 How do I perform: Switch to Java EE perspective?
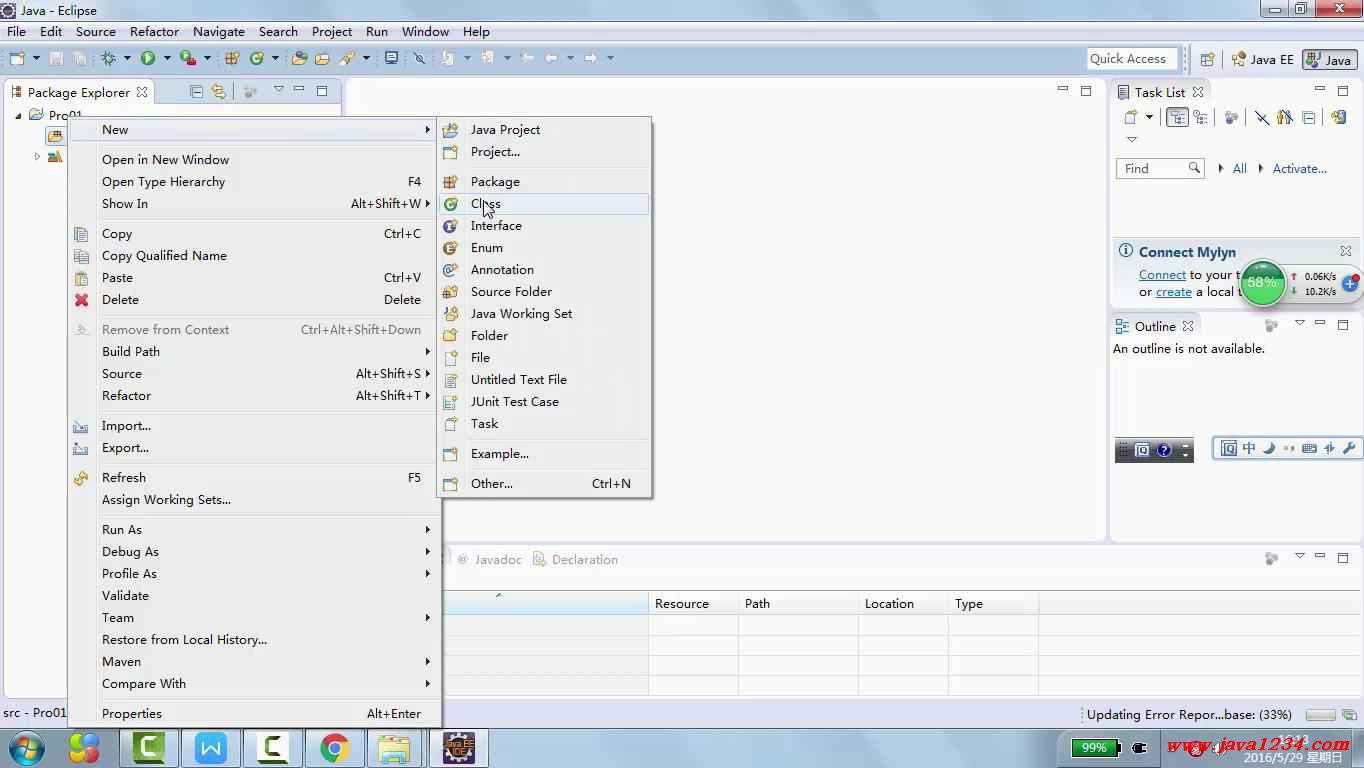coord(1263,60)
